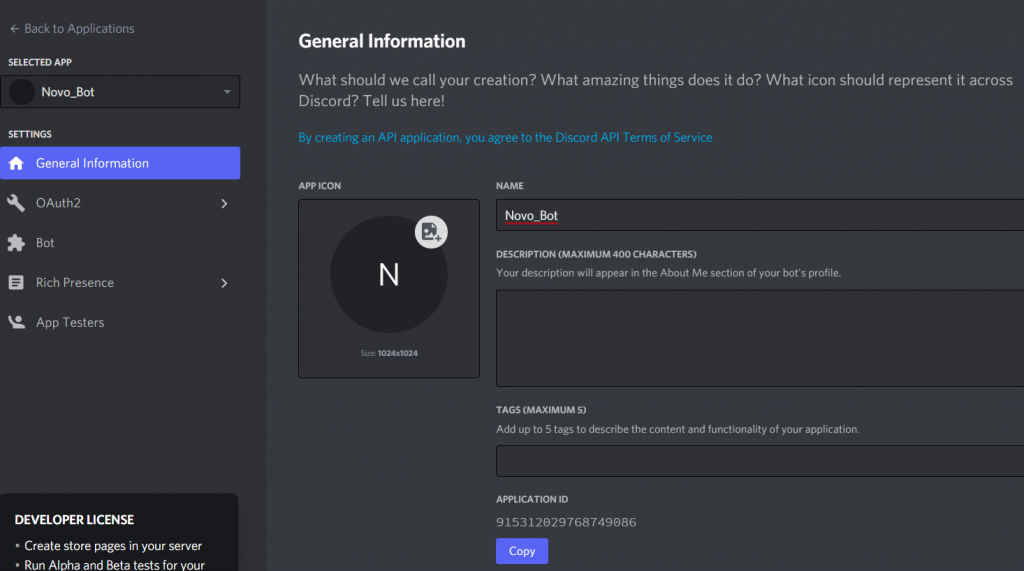Click inside the Description text area
The height and width of the screenshot is (571, 1024).
(x=760, y=338)
